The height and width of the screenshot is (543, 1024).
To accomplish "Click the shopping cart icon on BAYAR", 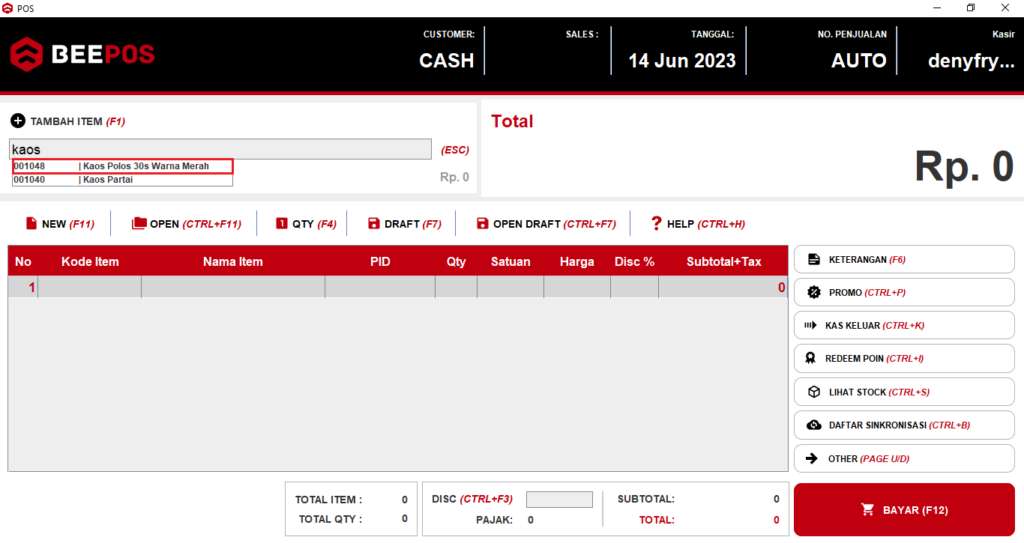I will coord(867,510).
